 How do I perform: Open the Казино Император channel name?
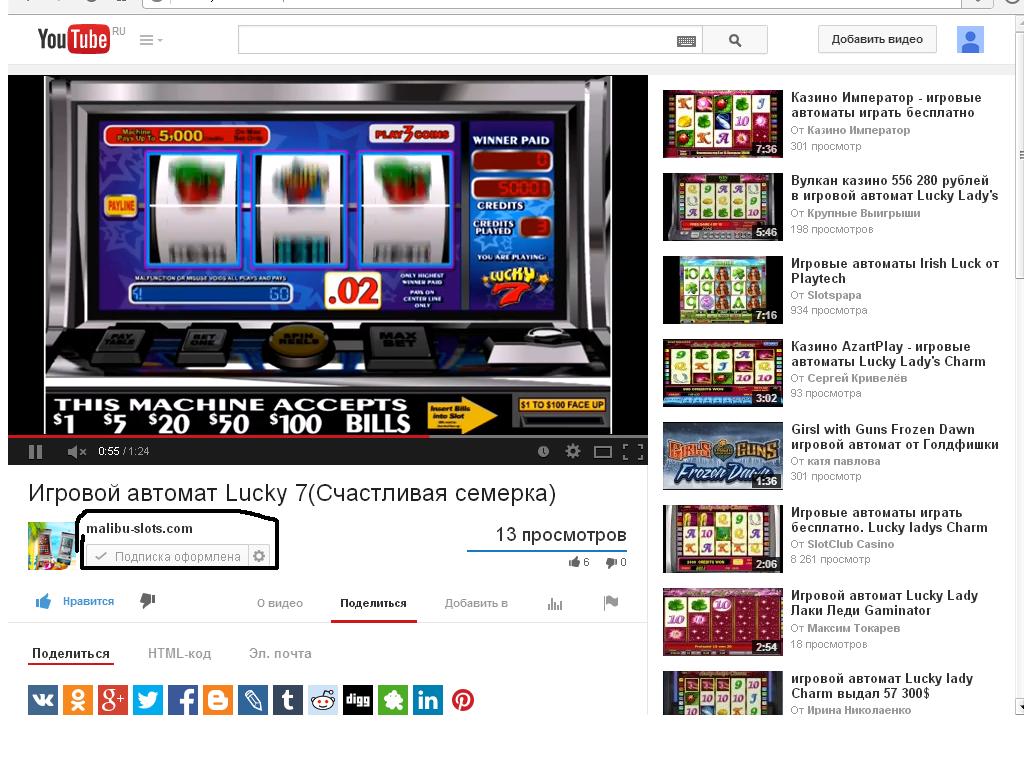tap(858, 130)
